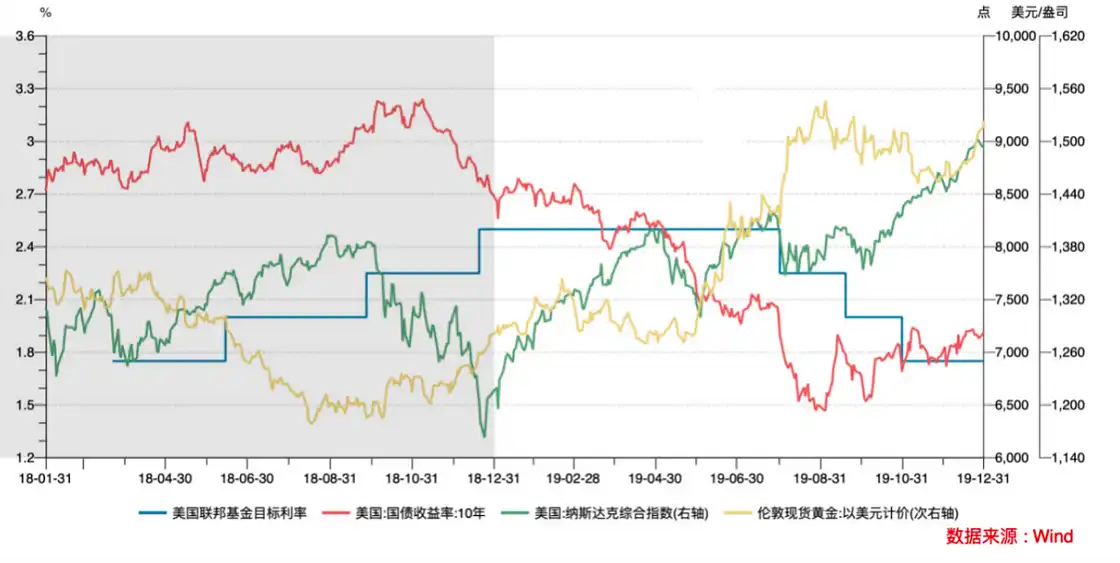Click the % unit label above left axis

[44, 12]
